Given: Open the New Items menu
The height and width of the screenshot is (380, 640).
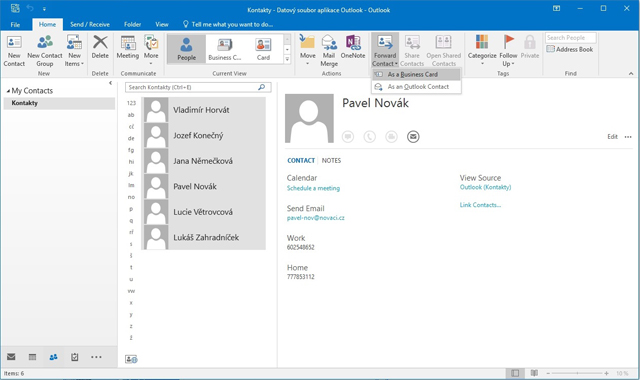Looking at the screenshot, I should point(74,51).
